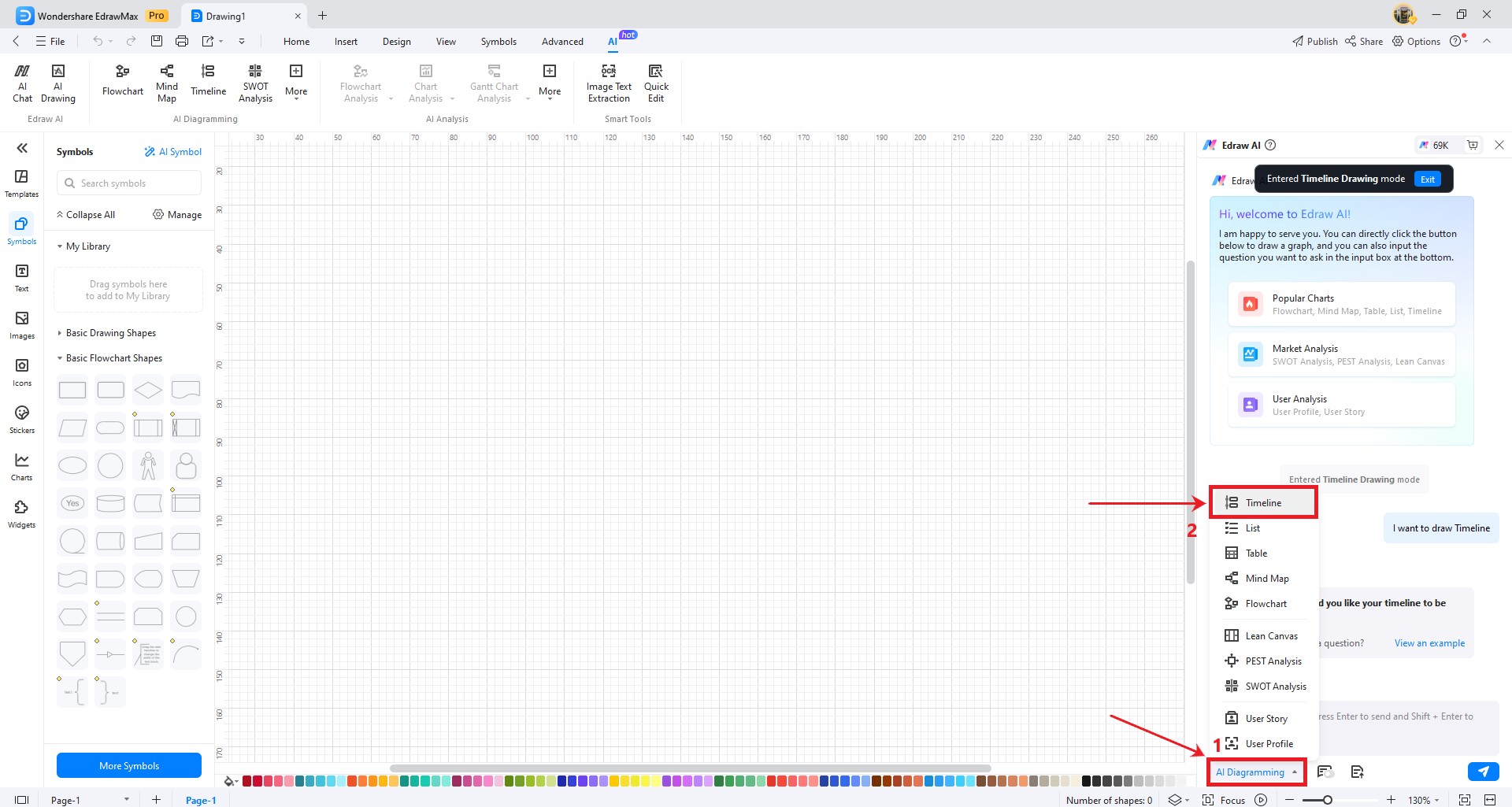Viewport: 1512px width, 807px height.
Task: Expand the More dropdown in AI Diagramming group
Action: [296, 83]
